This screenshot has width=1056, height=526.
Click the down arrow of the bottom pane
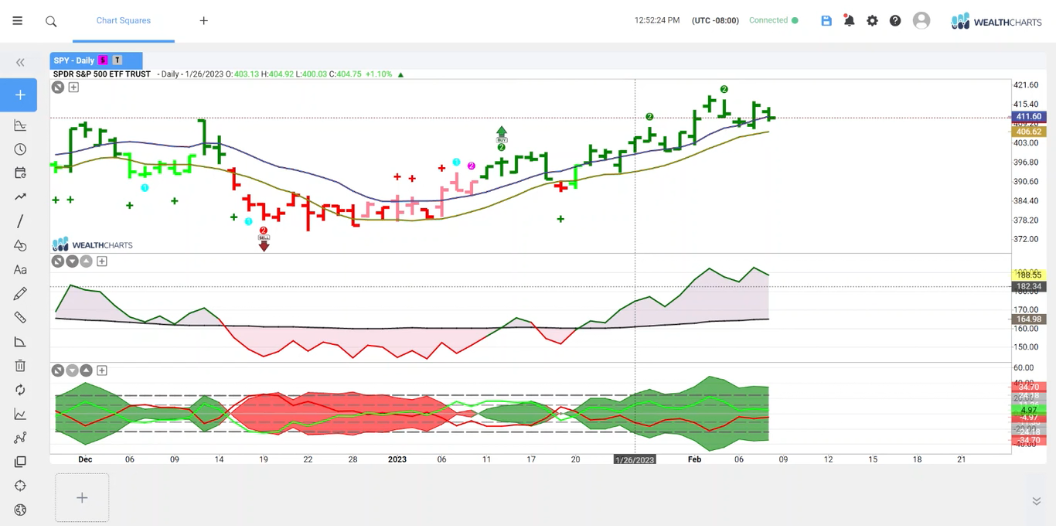tap(73, 370)
